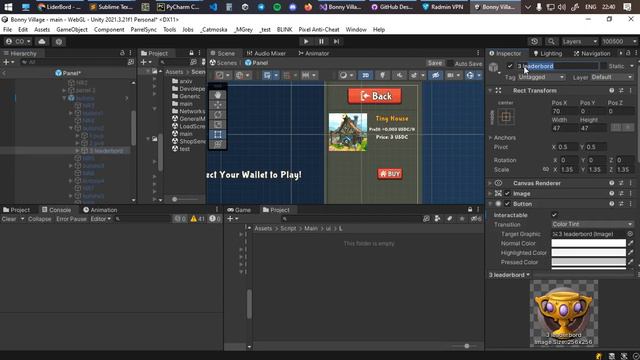
Task: Toggle the Auto Save checkbox
Action: 450,63
